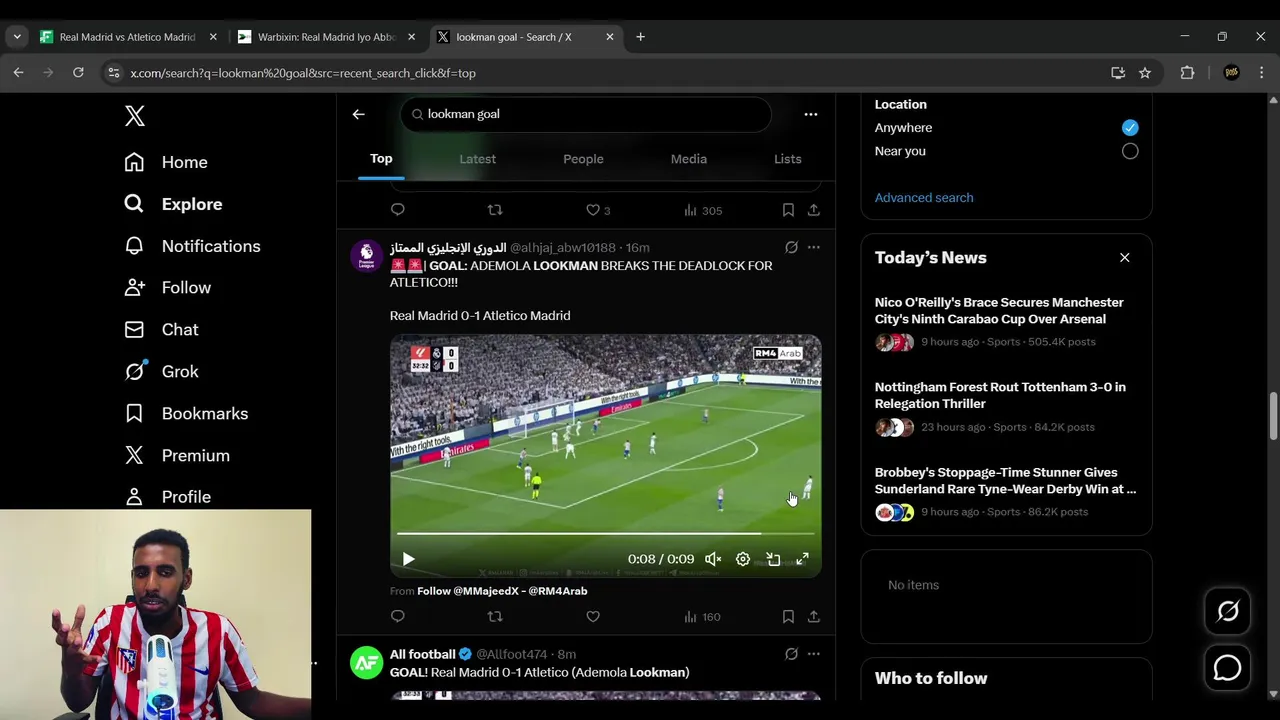Reload the page
1280x720 pixels.
[x=78, y=73]
